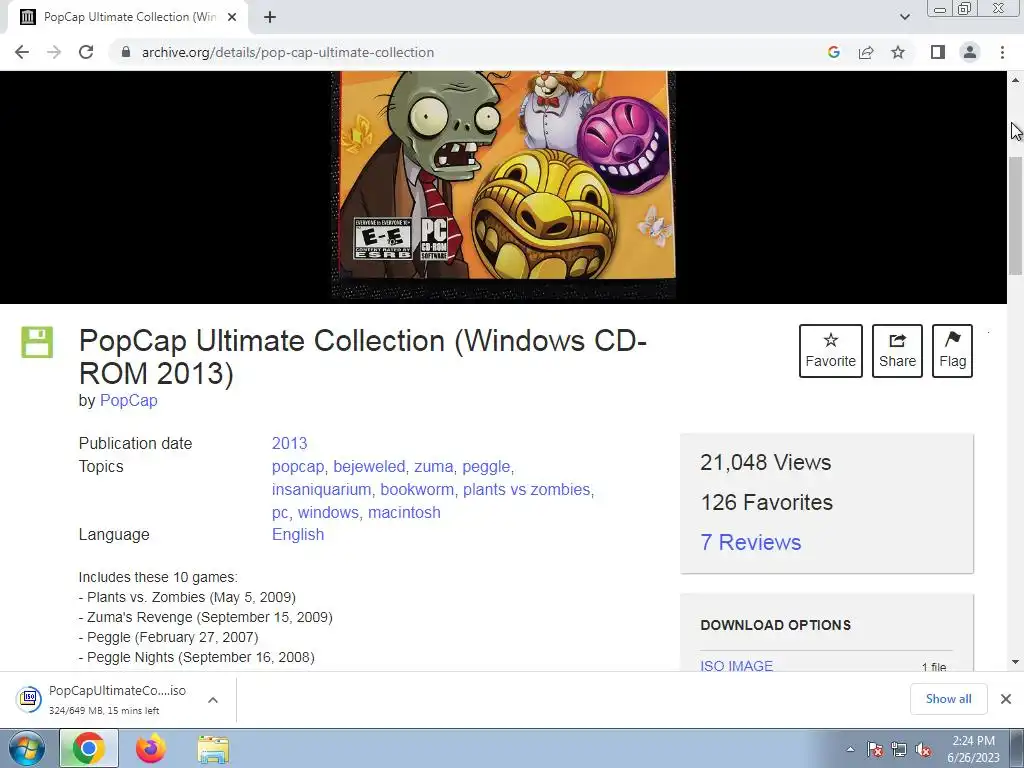Open the bejeweled topic link

[x=369, y=467]
